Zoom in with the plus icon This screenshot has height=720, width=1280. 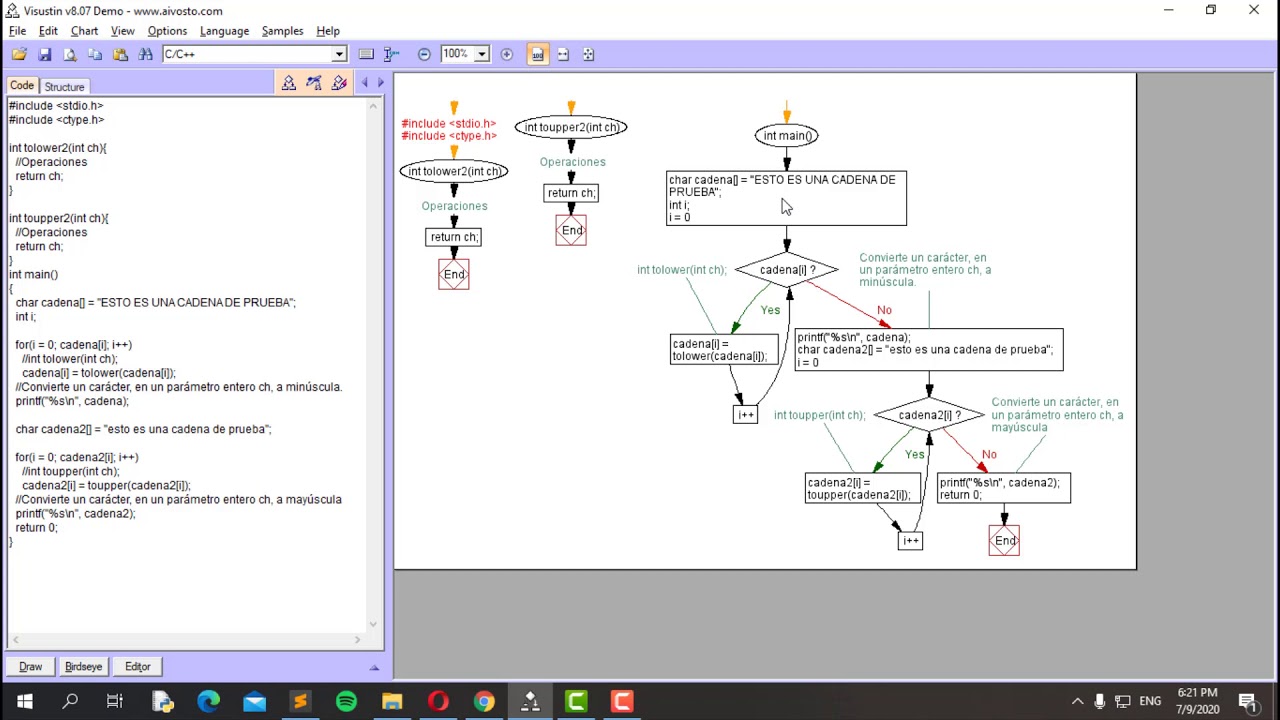coord(506,54)
